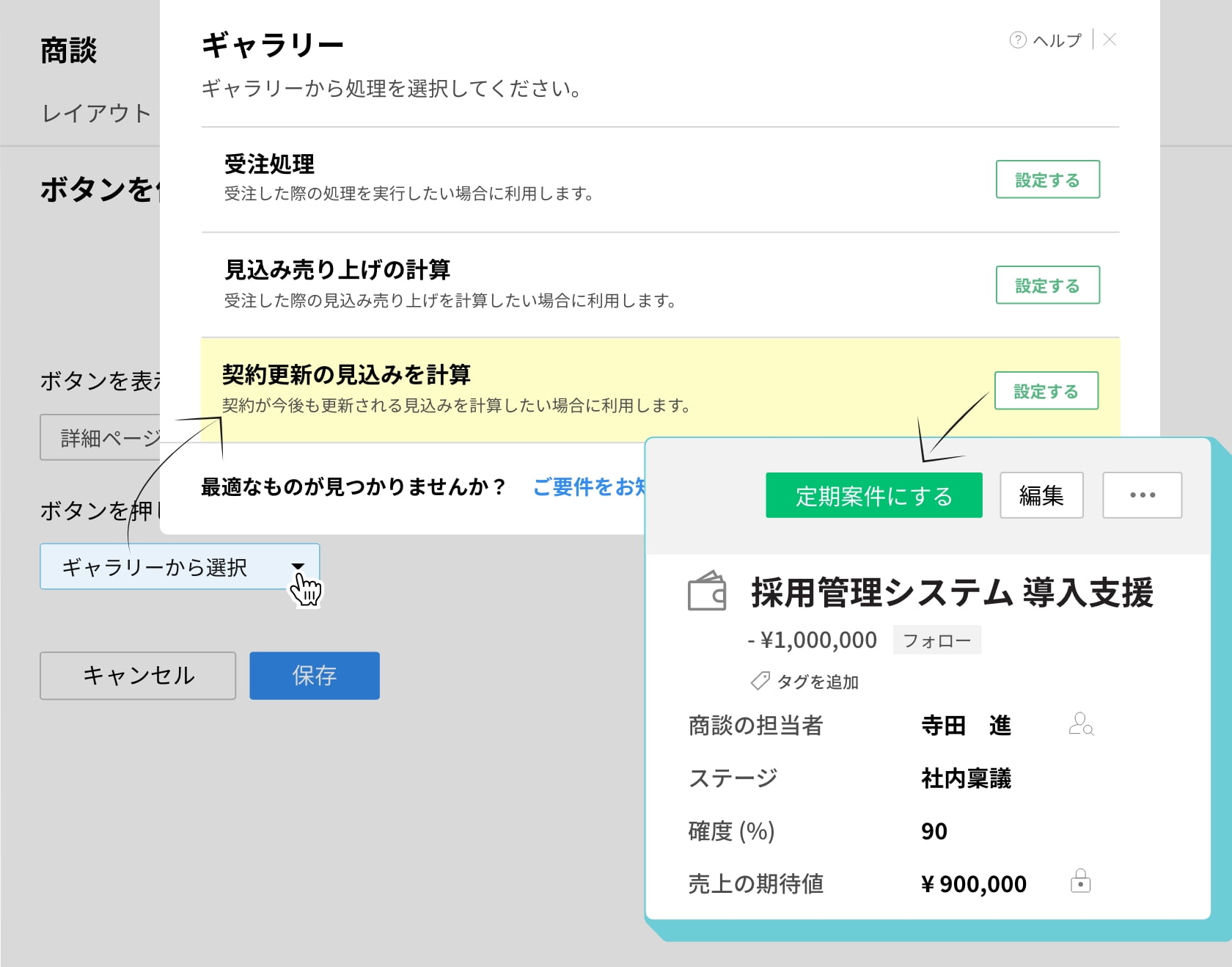This screenshot has width=1232, height=967.
Task: Click the wallet icon beside deal title
Action: point(707,591)
